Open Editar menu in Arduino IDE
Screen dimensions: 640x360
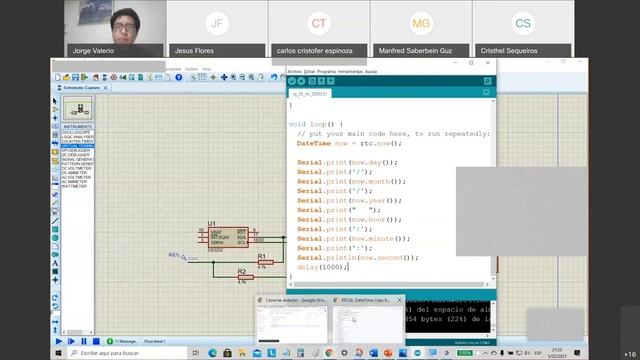309,71
